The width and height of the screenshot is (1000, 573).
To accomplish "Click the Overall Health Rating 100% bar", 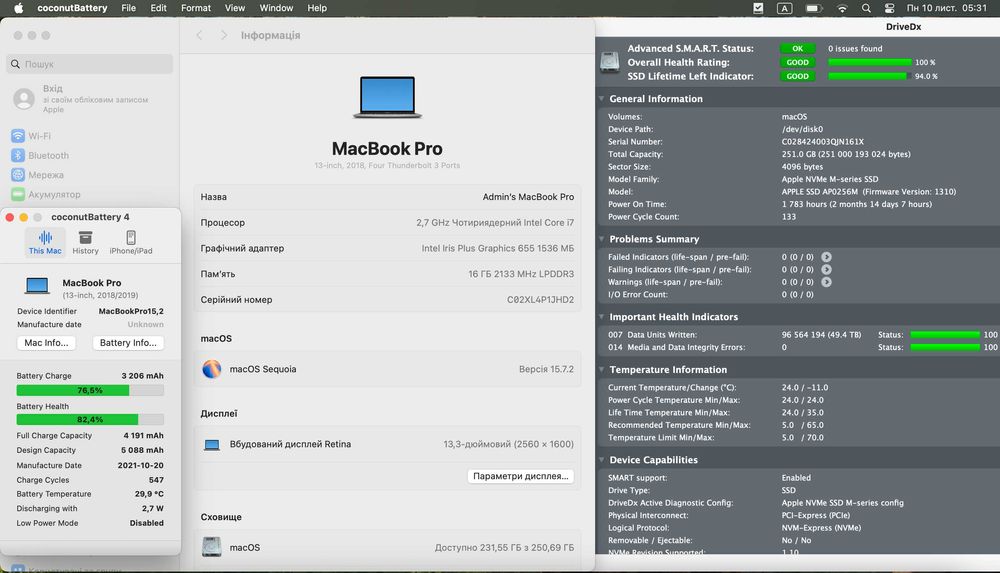I will (869, 63).
